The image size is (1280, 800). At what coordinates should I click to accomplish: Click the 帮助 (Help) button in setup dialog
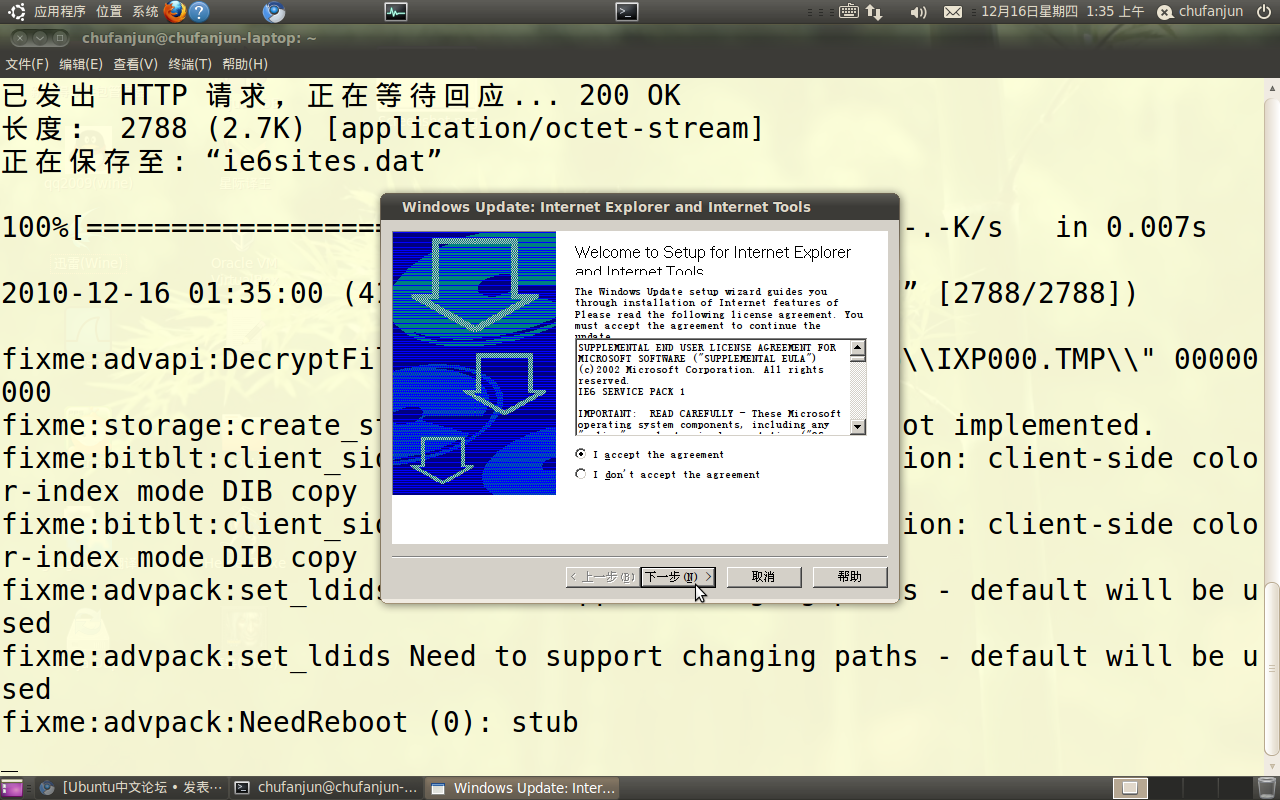tap(850, 577)
